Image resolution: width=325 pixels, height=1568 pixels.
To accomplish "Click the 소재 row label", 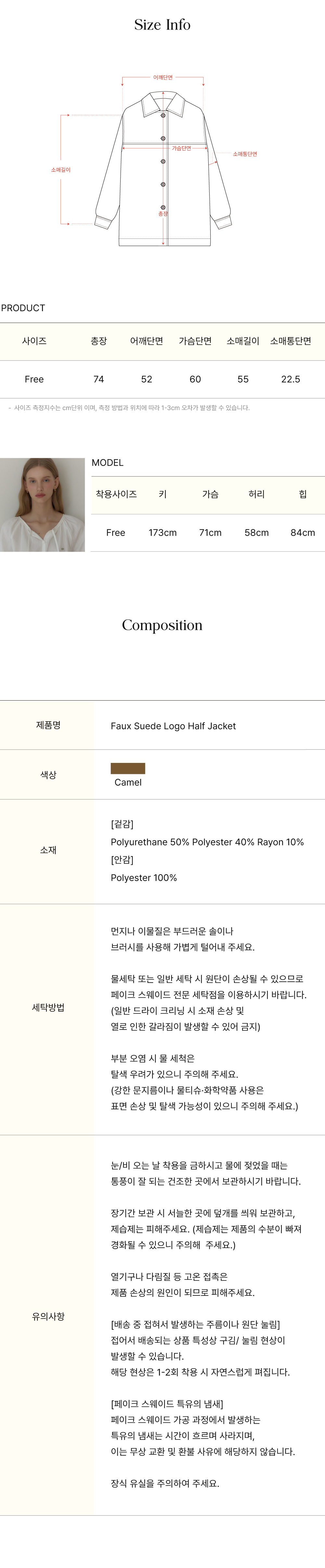I will (x=48, y=850).
